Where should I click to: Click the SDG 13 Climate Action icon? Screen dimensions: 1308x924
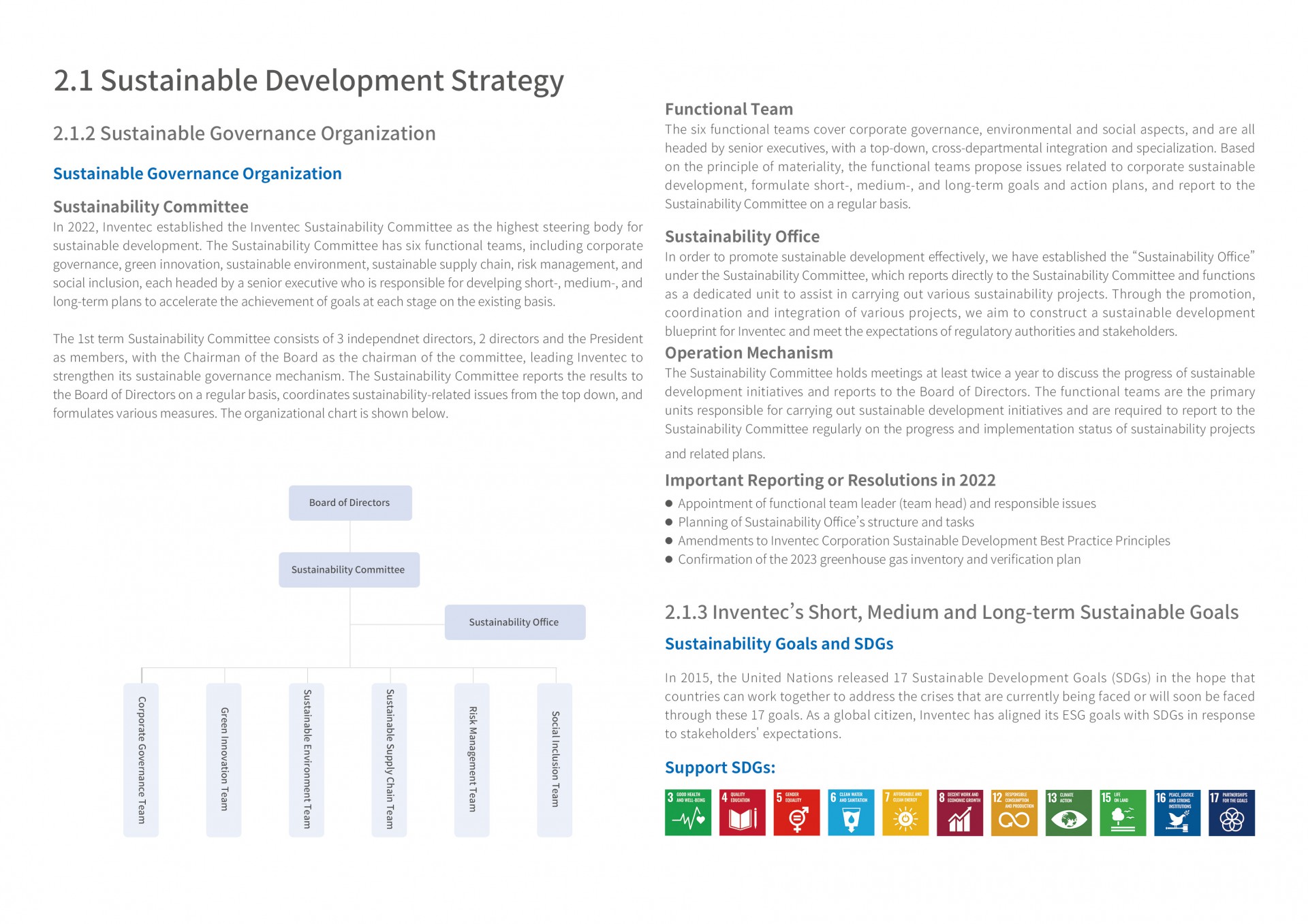point(1068,812)
